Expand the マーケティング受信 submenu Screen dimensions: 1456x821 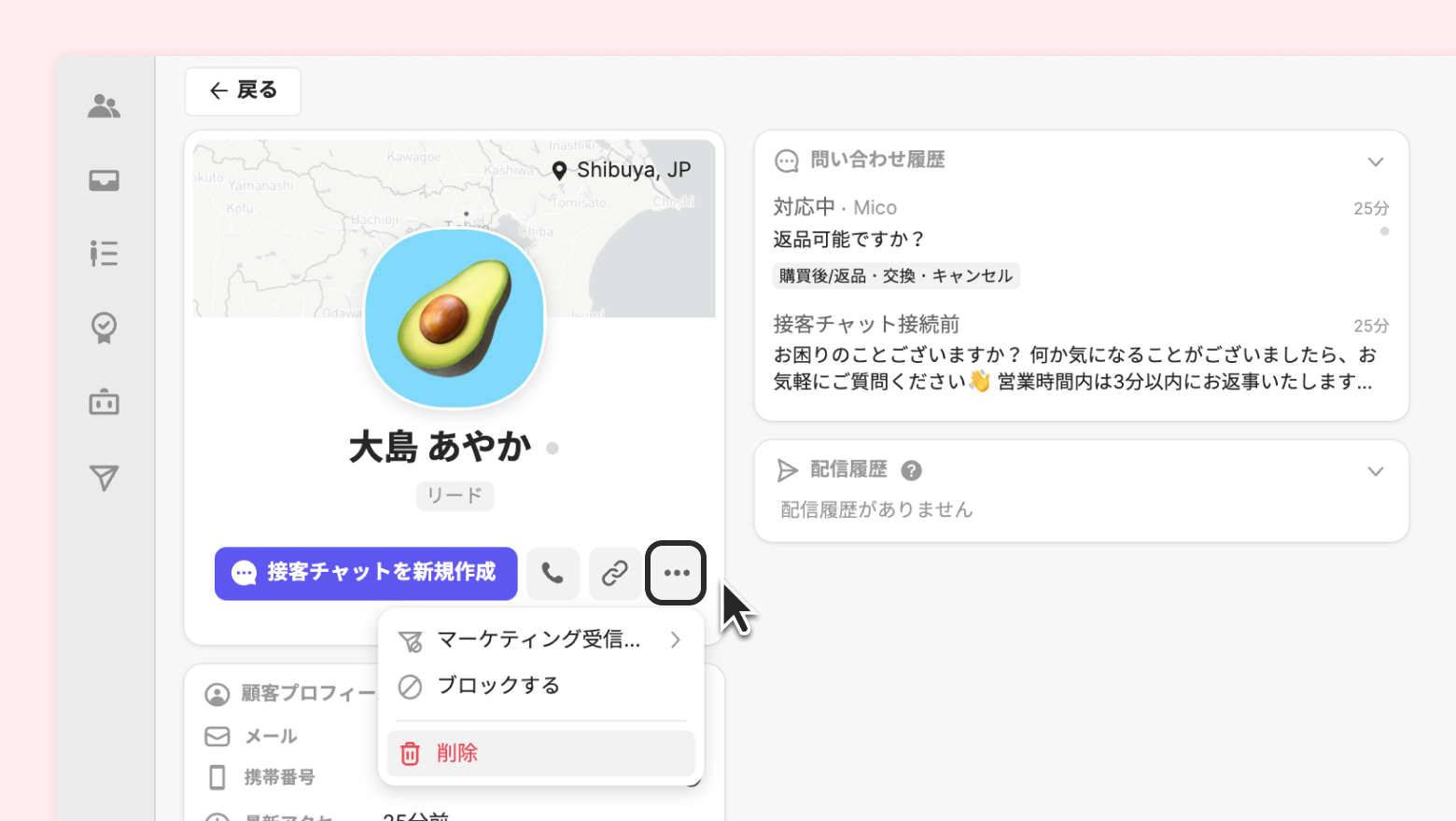coord(540,640)
